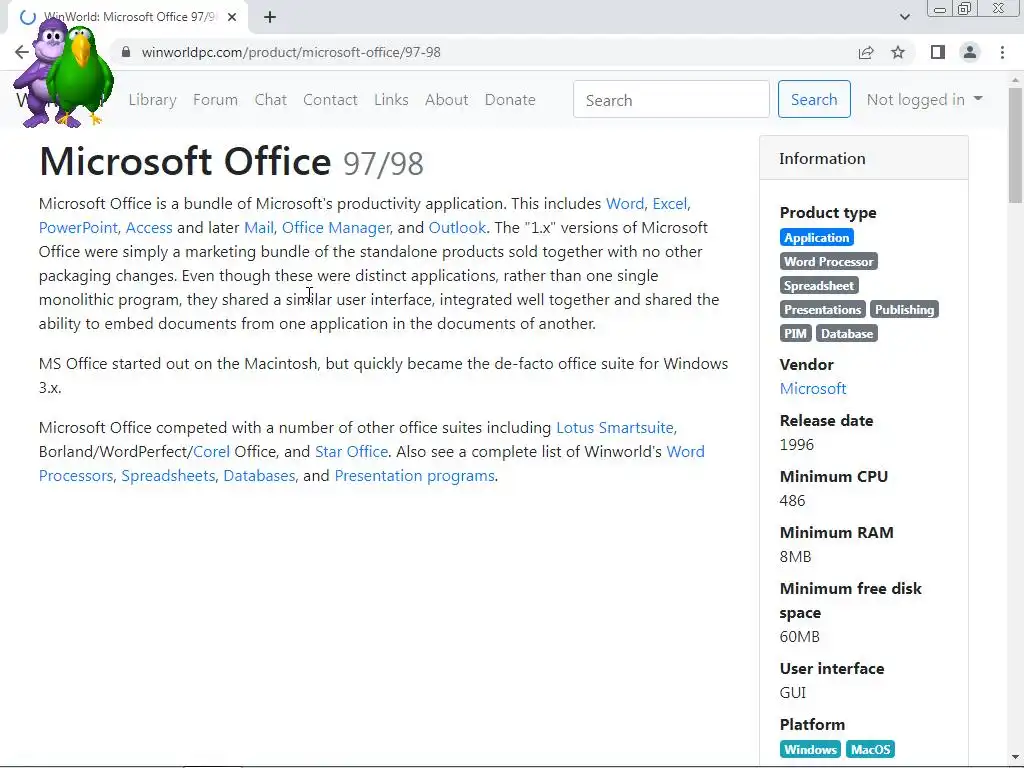Viewport: 1024px width, 768px height.
Task: Click the Windows platform badge
Action: [x=810, y=750]
